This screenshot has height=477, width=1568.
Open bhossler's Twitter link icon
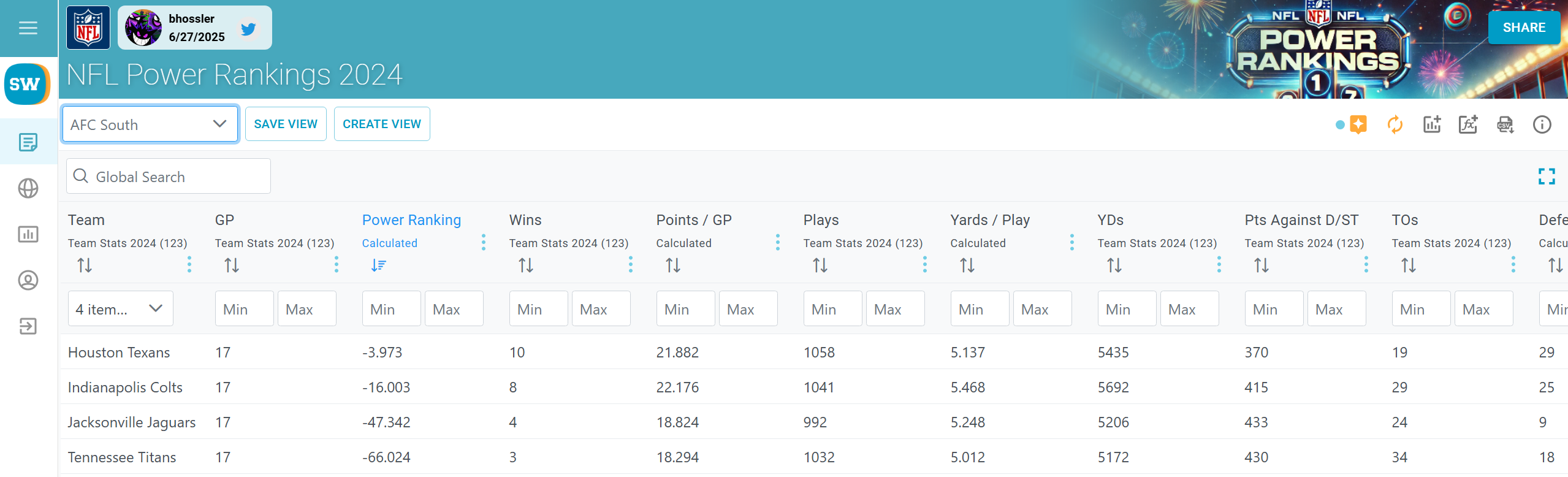coord(248,28)
